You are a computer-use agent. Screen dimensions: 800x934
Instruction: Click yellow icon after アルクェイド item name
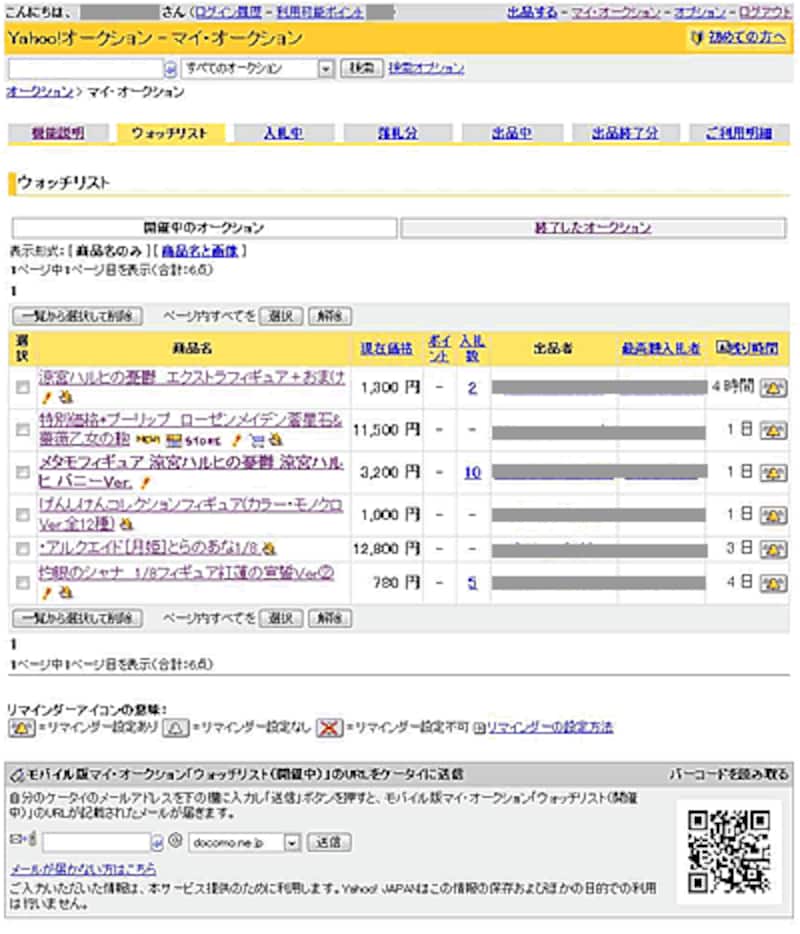[x=269, y=548]
